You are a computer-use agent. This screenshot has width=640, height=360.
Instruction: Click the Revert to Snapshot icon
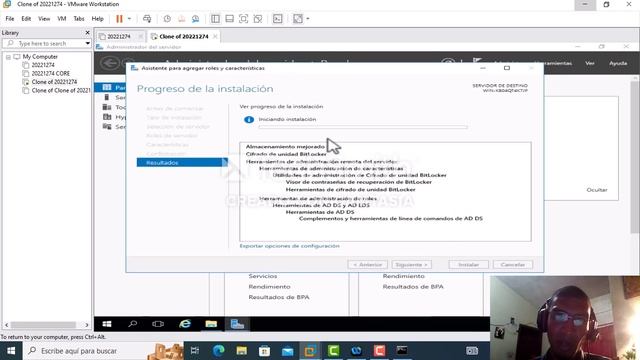181,19
